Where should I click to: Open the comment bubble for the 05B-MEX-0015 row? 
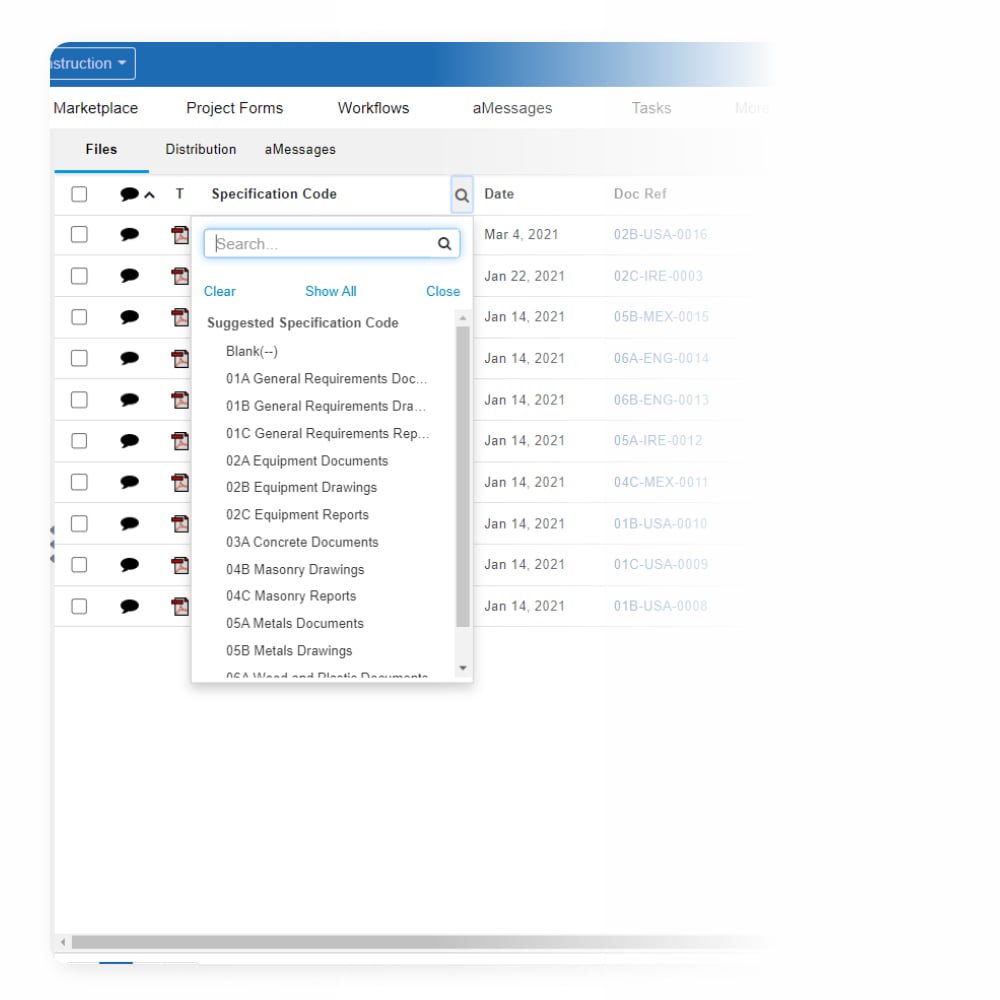point(129,317)
